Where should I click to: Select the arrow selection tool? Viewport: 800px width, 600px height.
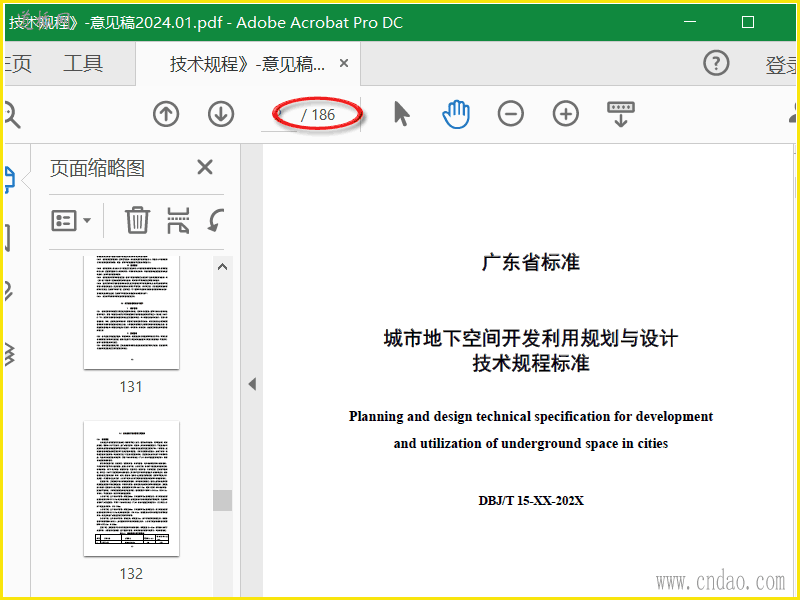tap(402, 113)
